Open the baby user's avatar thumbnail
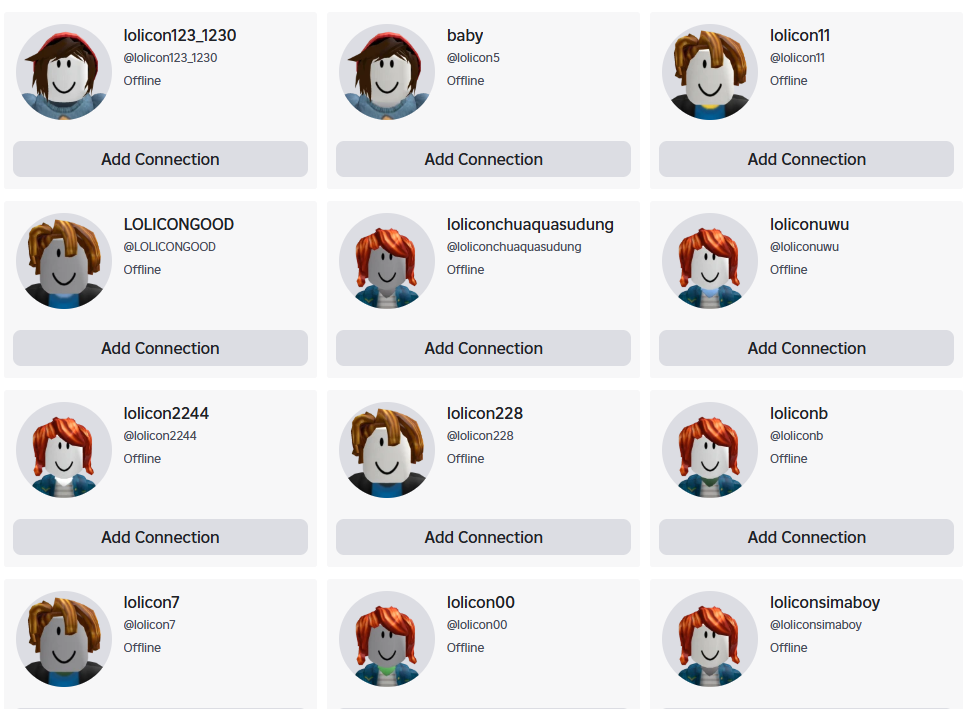Viewport: 978px width, 709px height. [x=387, y=72]
